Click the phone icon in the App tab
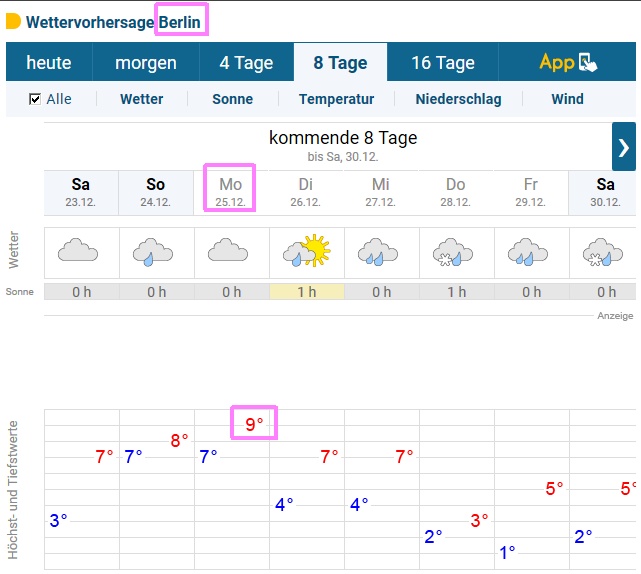The height and width of the screenshot is (574, 641). [588, 63]
